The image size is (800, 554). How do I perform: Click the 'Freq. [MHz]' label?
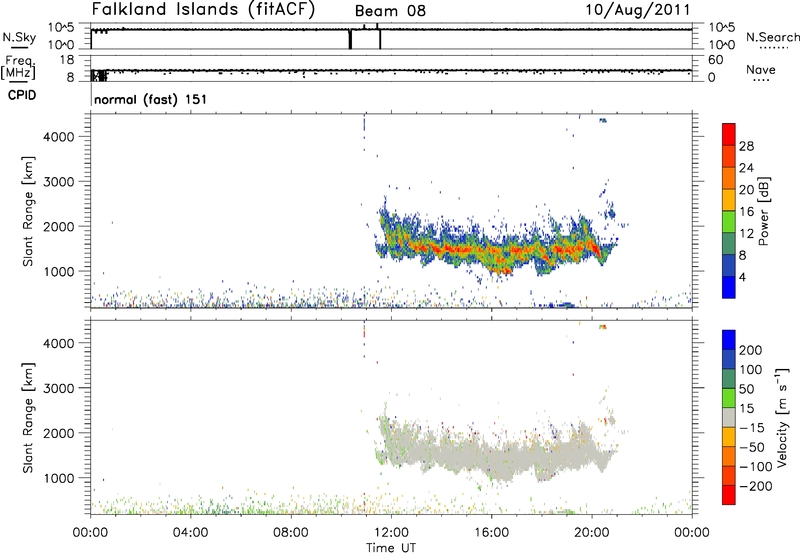20,67
